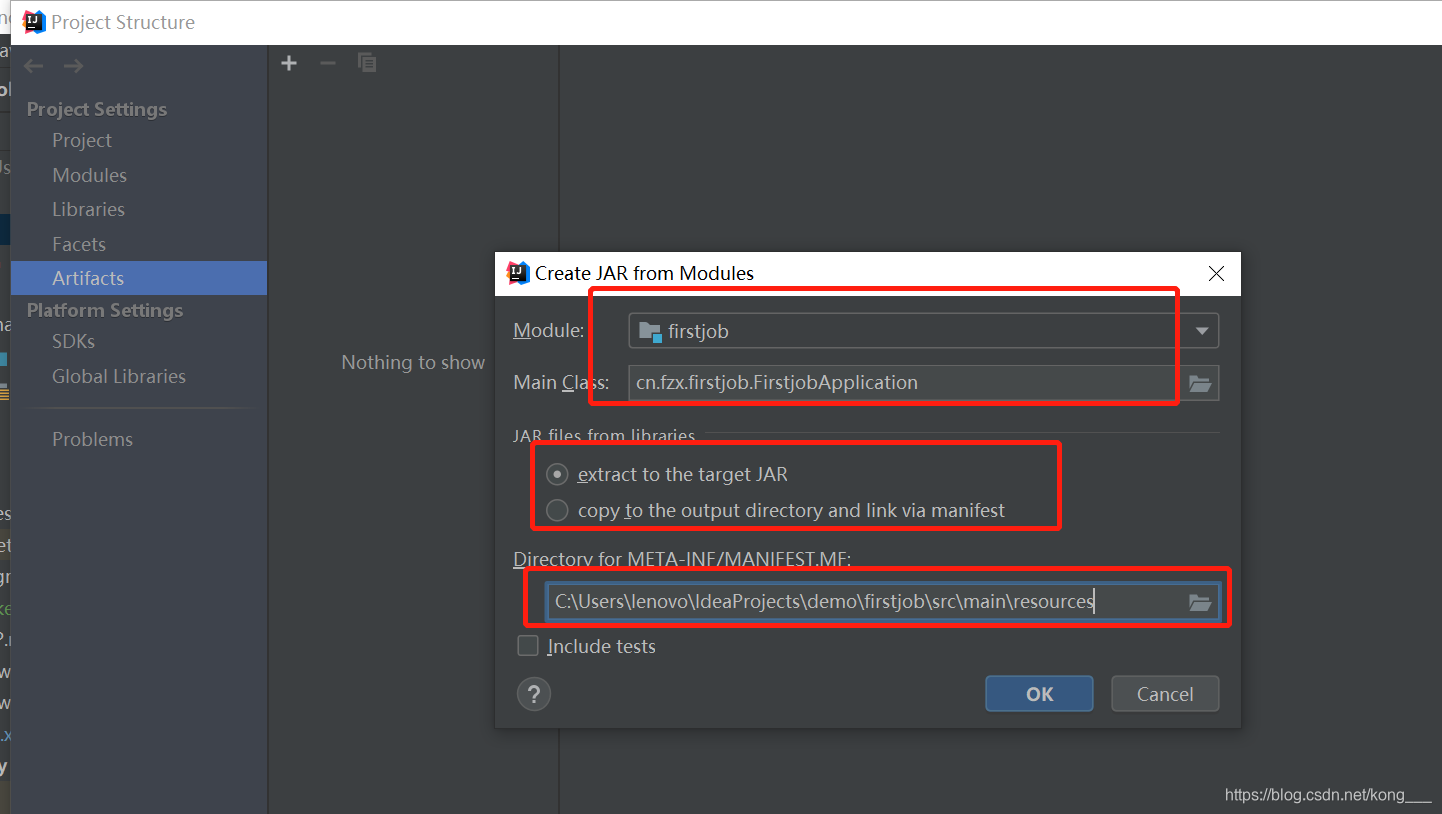Open SDKs under Platform Settings
Viewport: 1442px width, 814px height.
click(73, 341)
